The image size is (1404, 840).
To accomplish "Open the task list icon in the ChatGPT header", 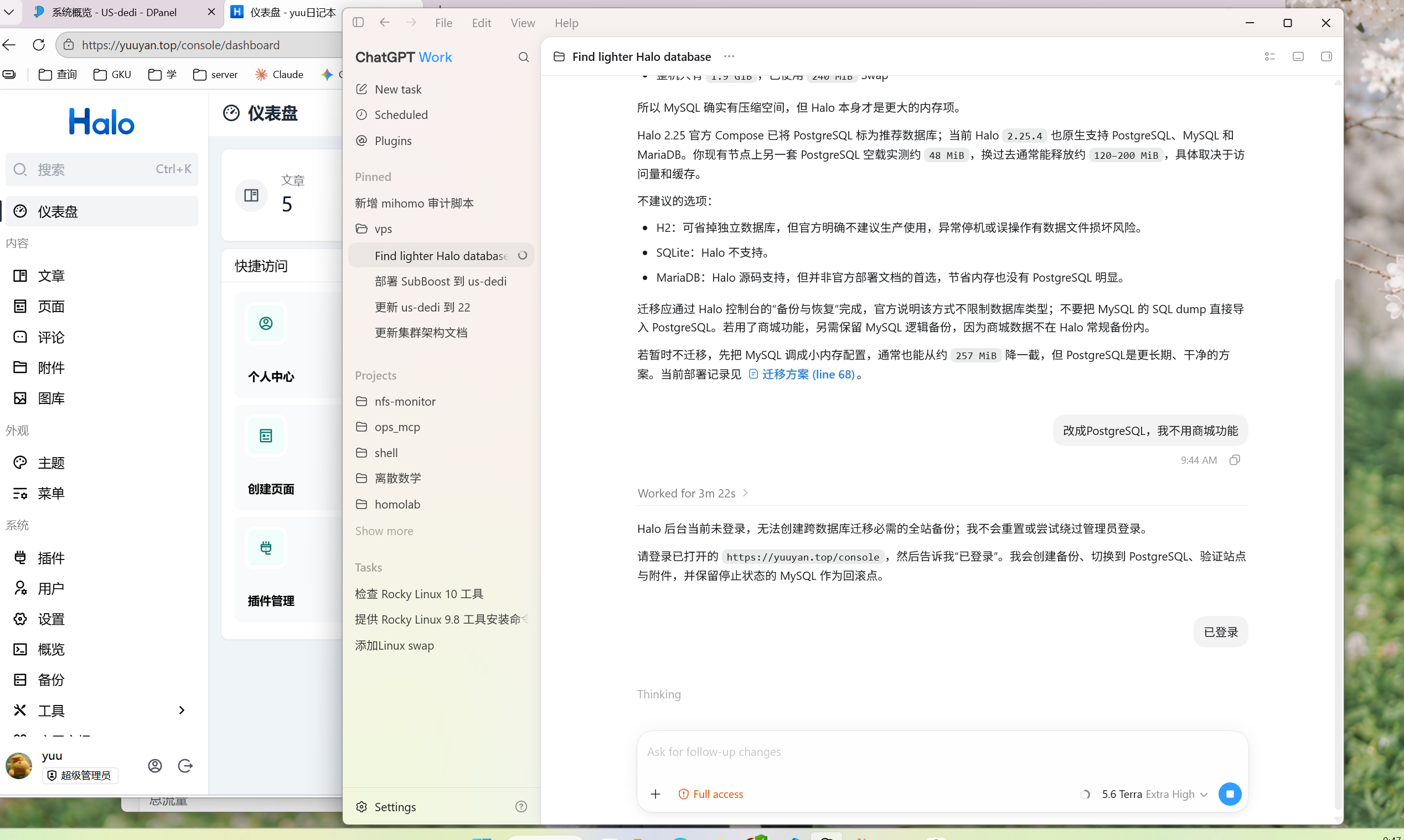I will coord(1270,56).
